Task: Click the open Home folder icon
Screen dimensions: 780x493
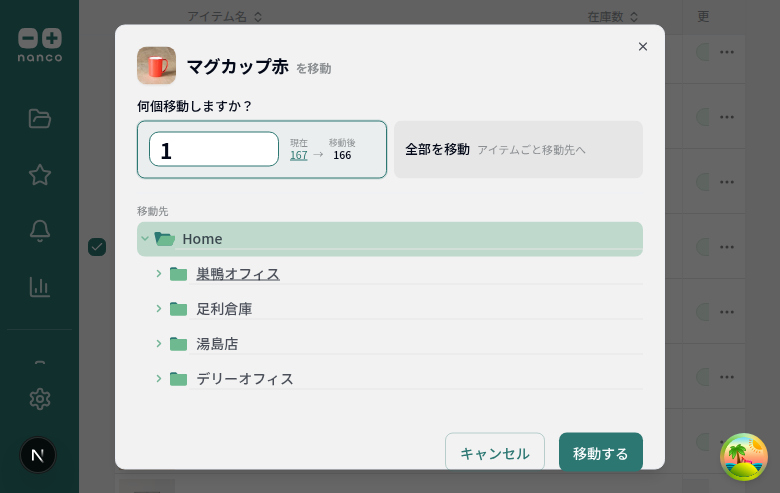Action: [x=164, y=239]
